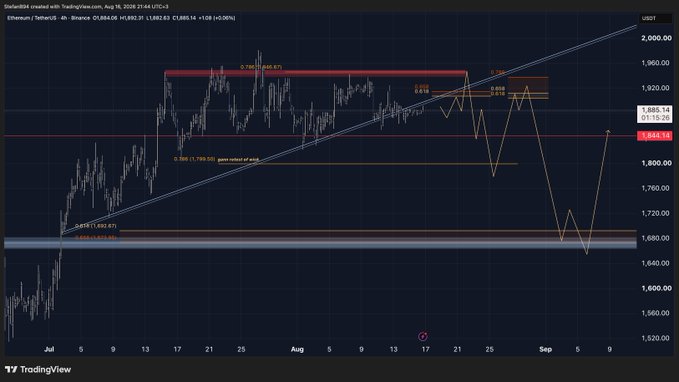Viewport: 679px width, 382px height.
Task: Click the H1,892.31 high value in the legend
Action: [x=132, y=18]
